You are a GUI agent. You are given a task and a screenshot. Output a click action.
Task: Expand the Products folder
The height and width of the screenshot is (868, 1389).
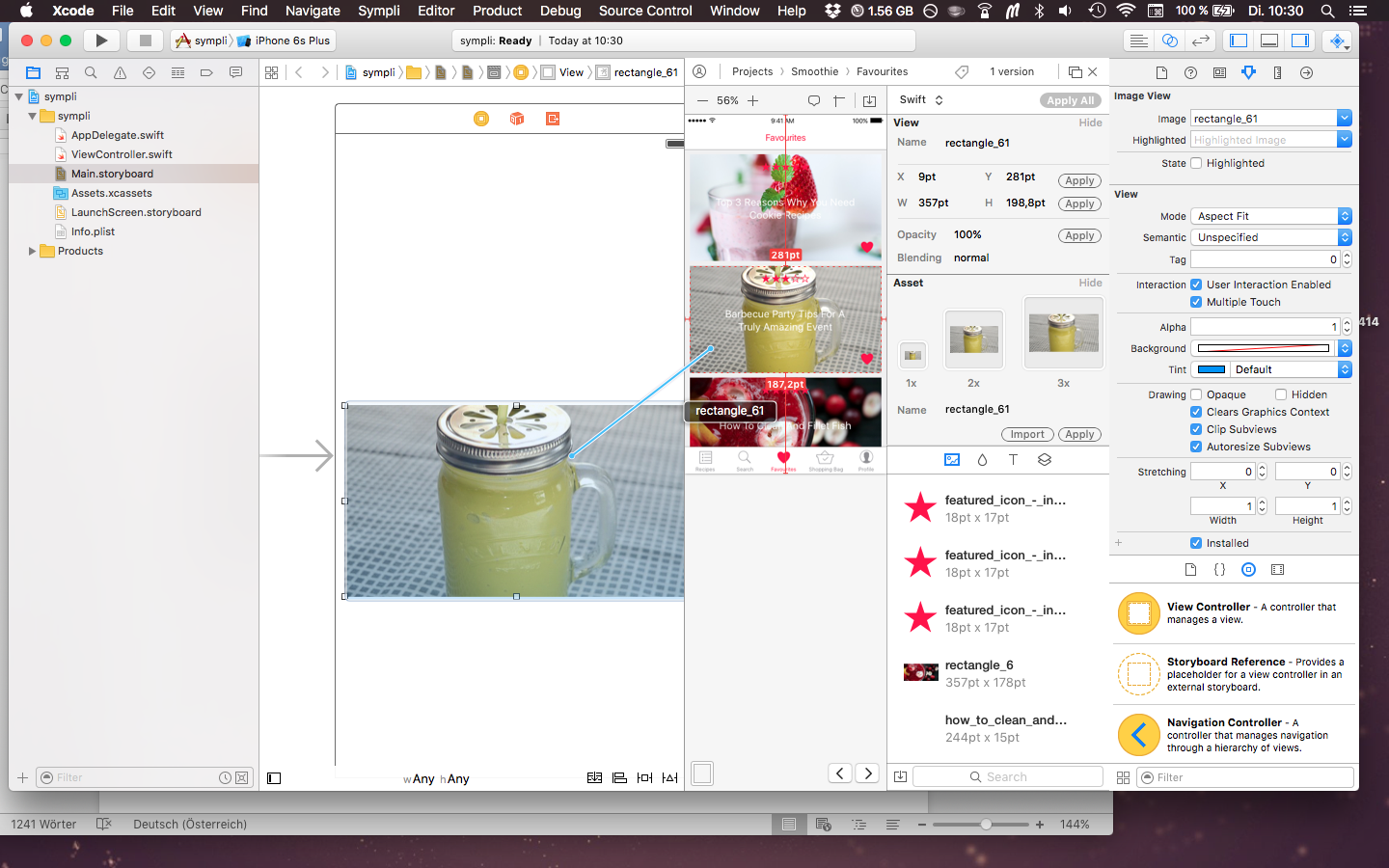32,251
